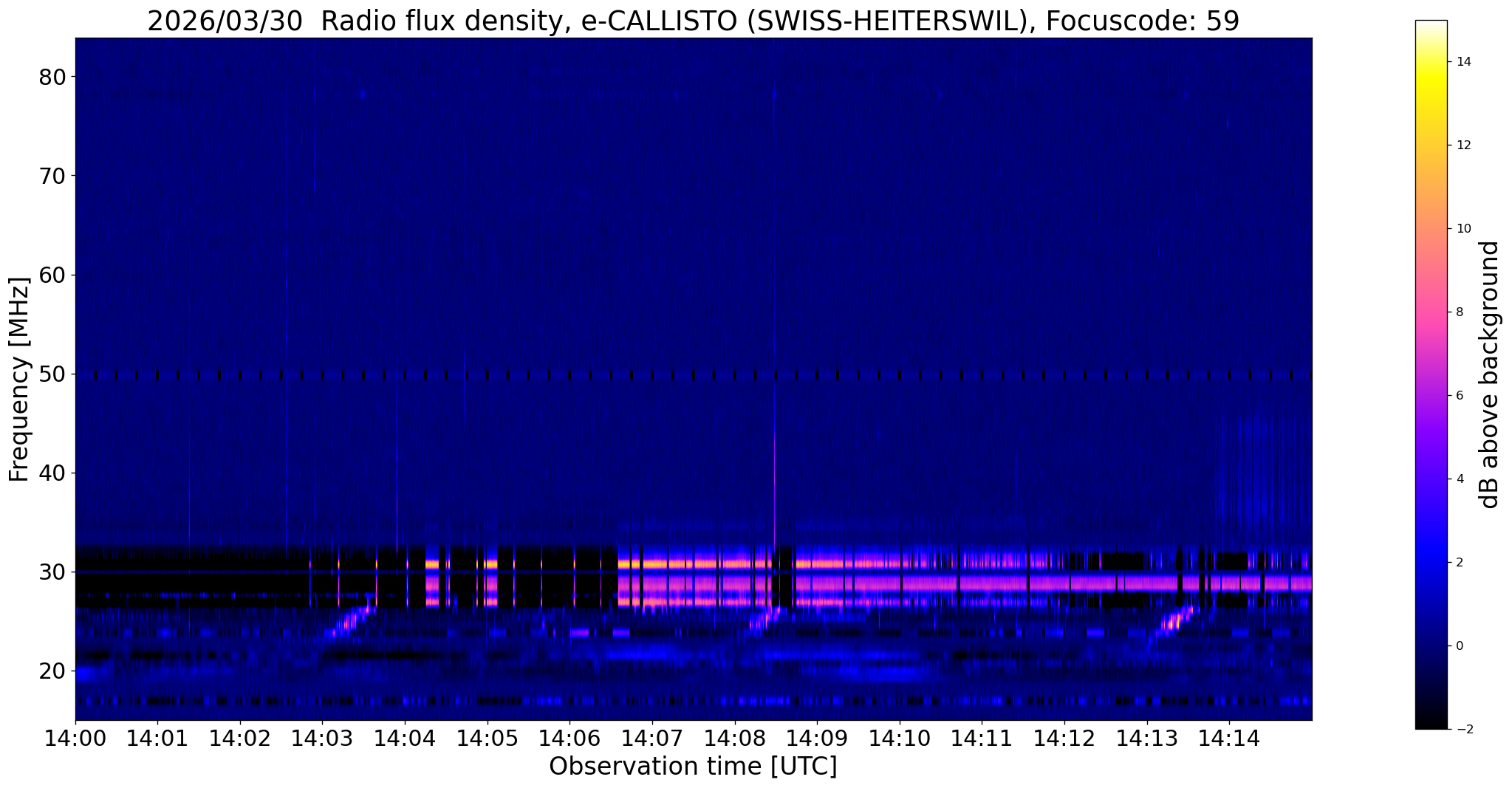
Task: Click the 20 MHz frequency tick label
Action: [52, 671]
